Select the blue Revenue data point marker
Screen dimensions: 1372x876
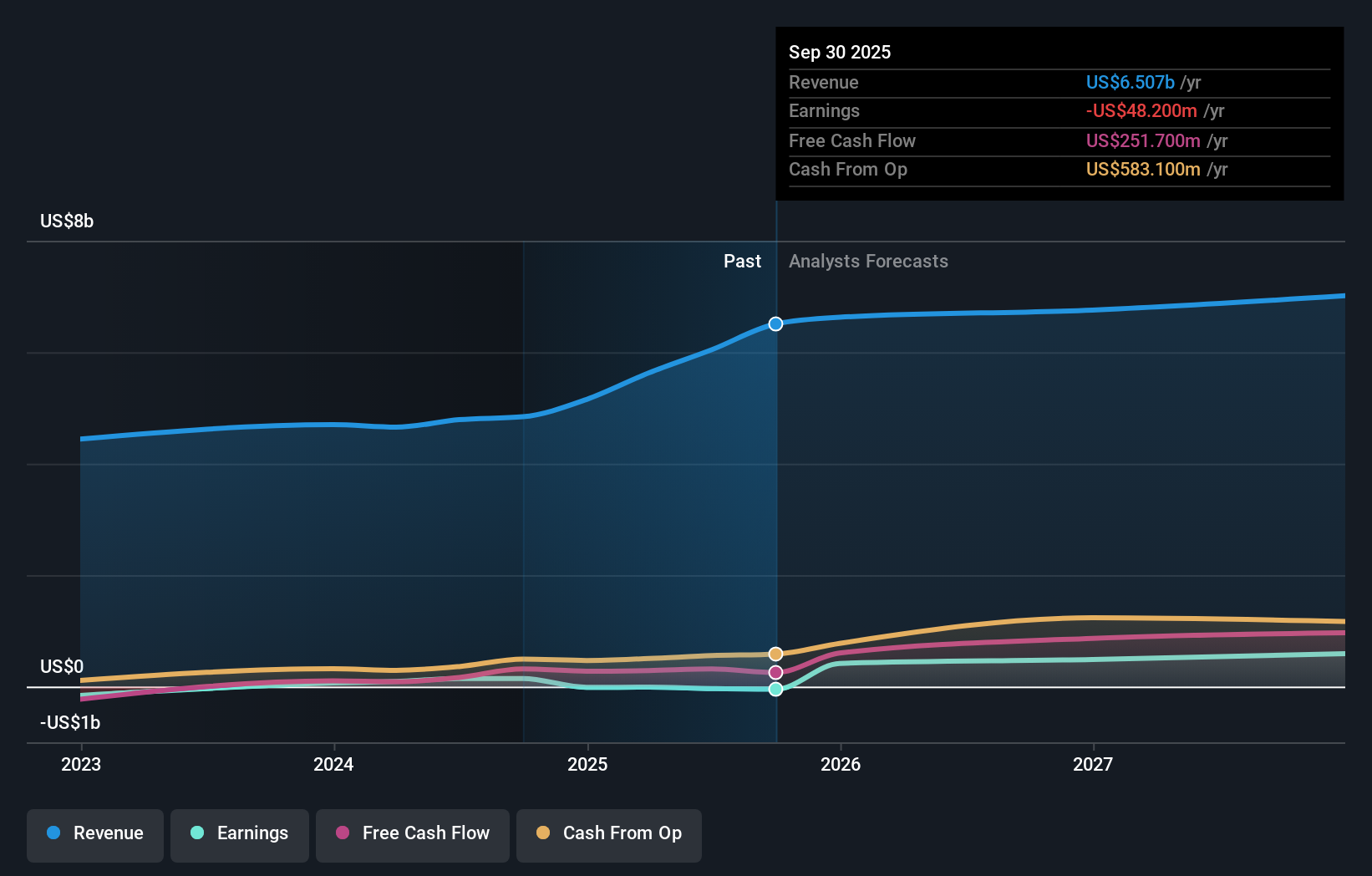[775, 324]
